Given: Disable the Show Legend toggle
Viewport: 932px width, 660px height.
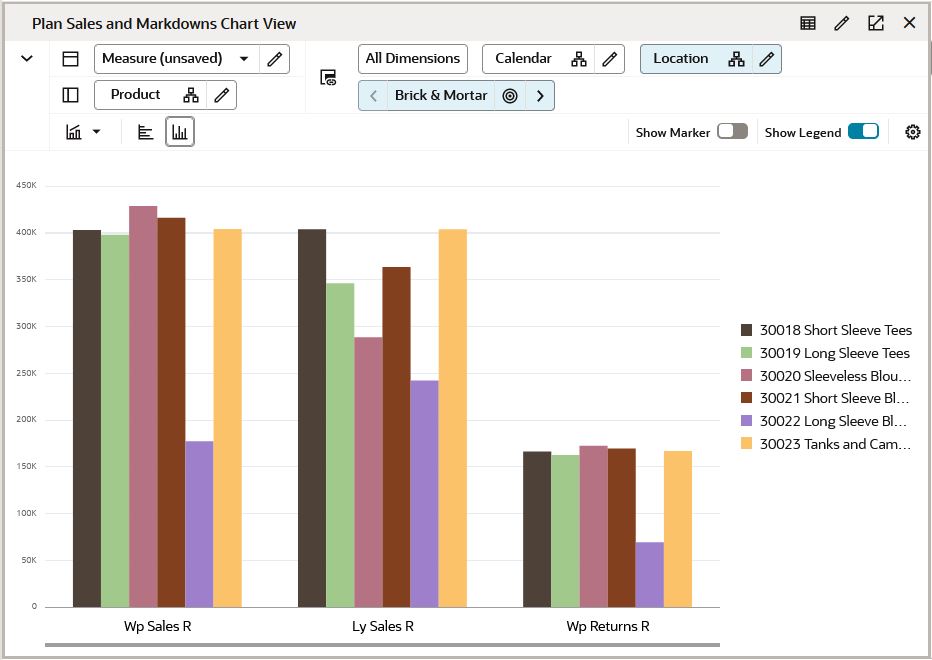Looking at the screenshot, I should click(x=862, y=131).
